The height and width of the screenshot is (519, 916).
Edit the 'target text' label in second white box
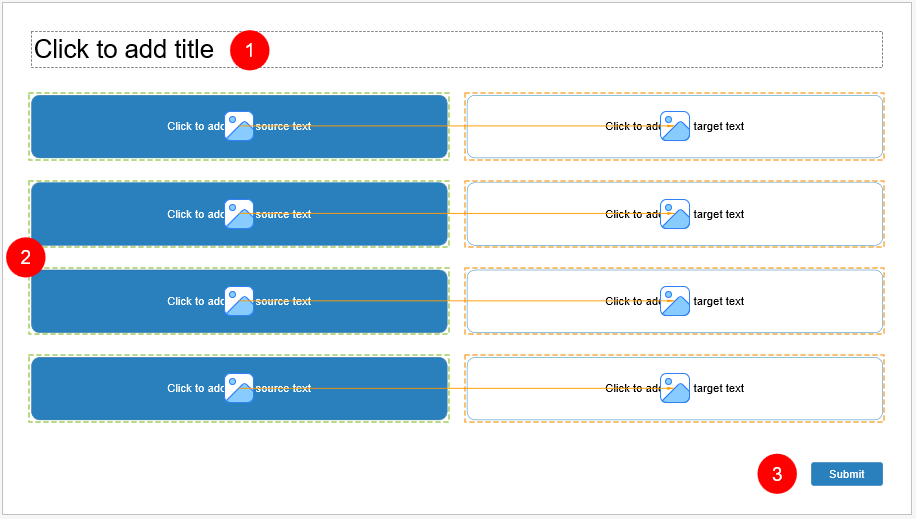(719, 214)
